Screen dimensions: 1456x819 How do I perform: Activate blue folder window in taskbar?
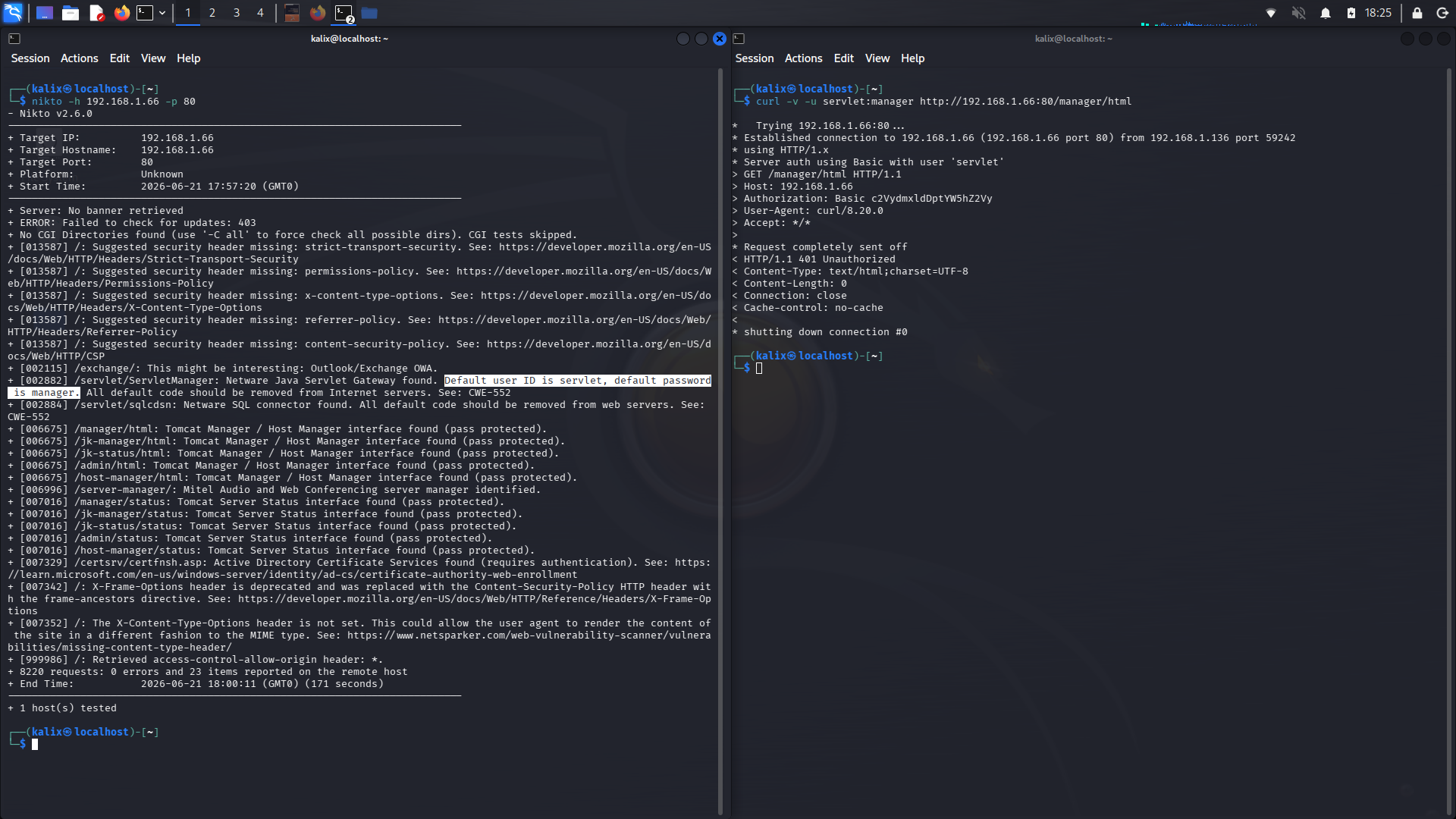pyautogui.click(x=369, y=13)
